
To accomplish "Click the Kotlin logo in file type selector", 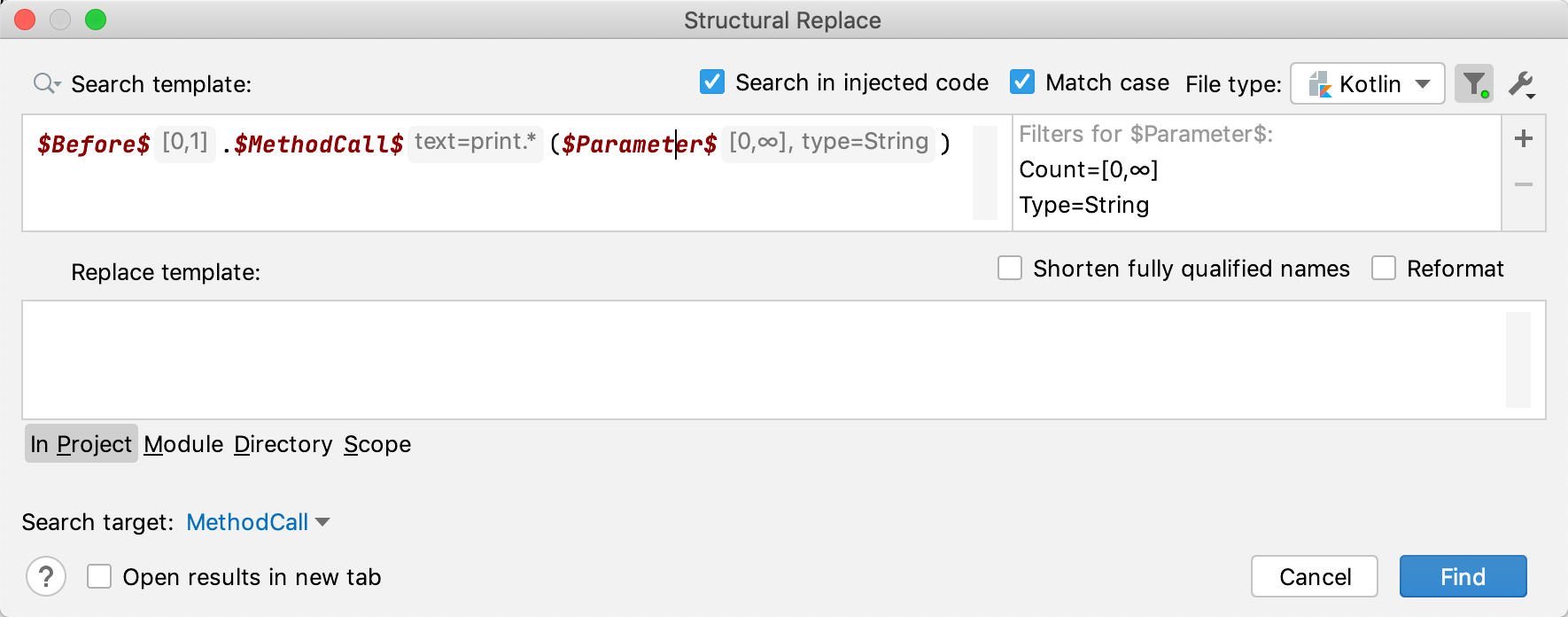I will 1322,84.
